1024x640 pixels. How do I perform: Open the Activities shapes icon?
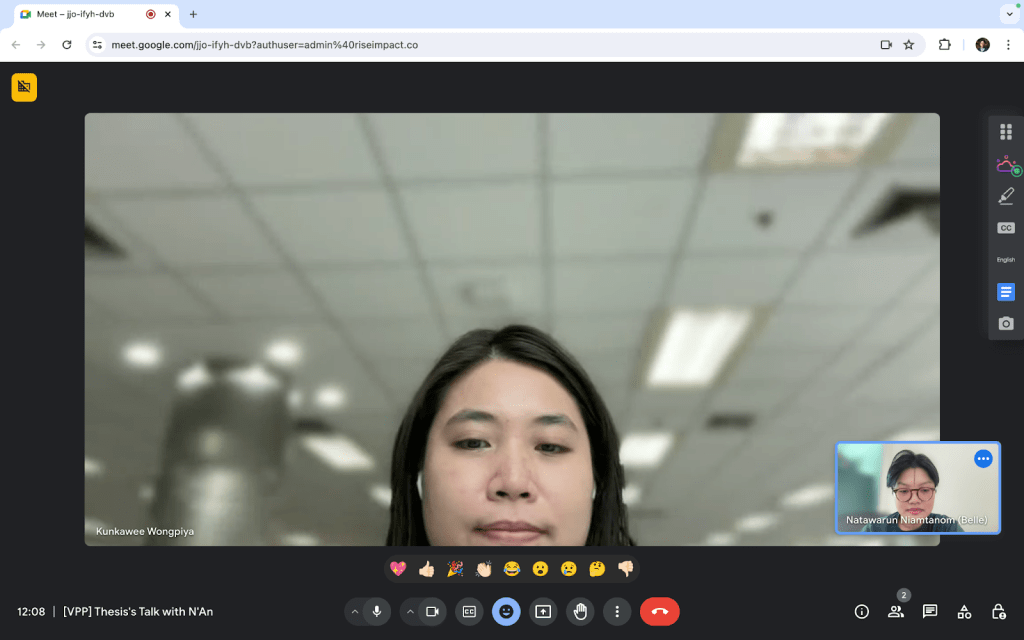(x=964, y=611)
